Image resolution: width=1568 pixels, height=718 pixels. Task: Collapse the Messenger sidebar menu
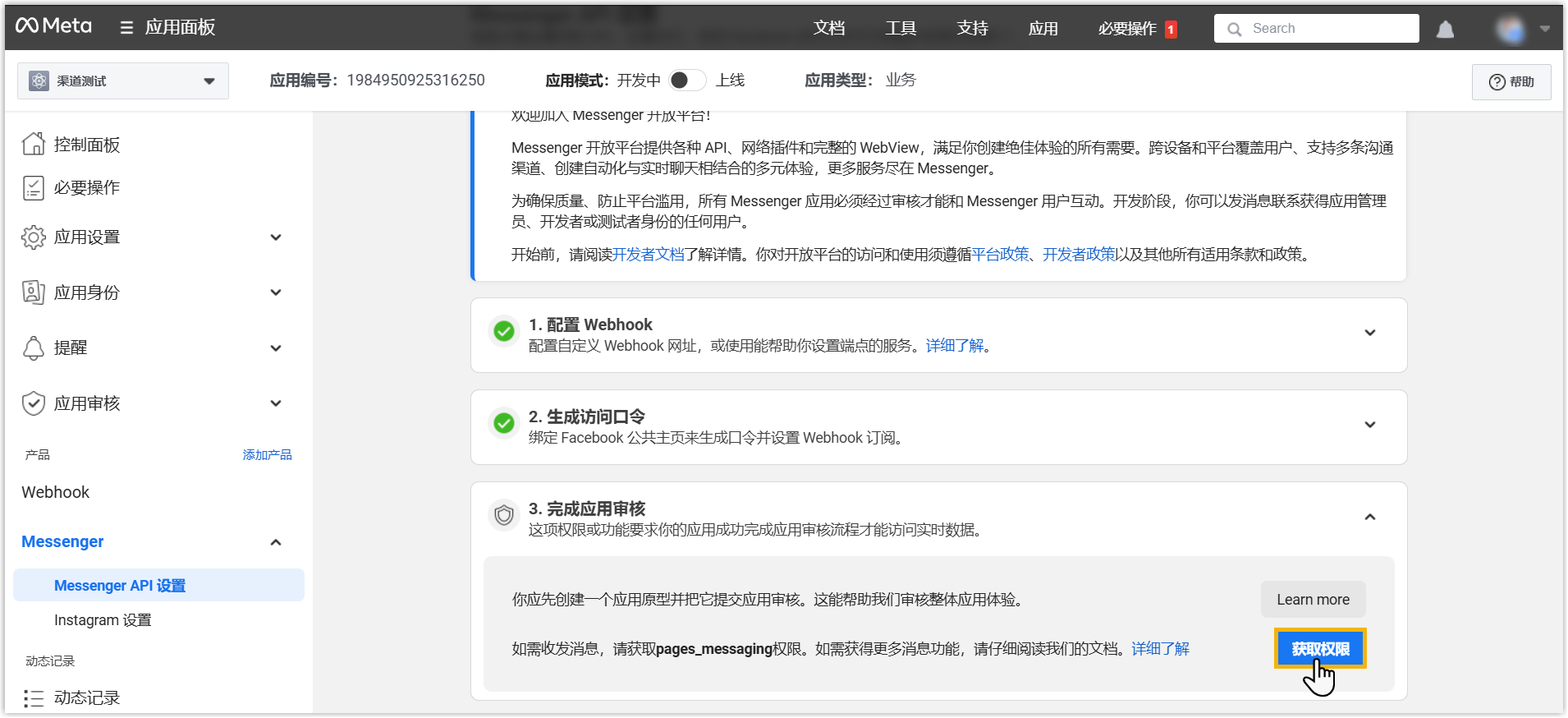pyautogui.click(x=276, y=542)
